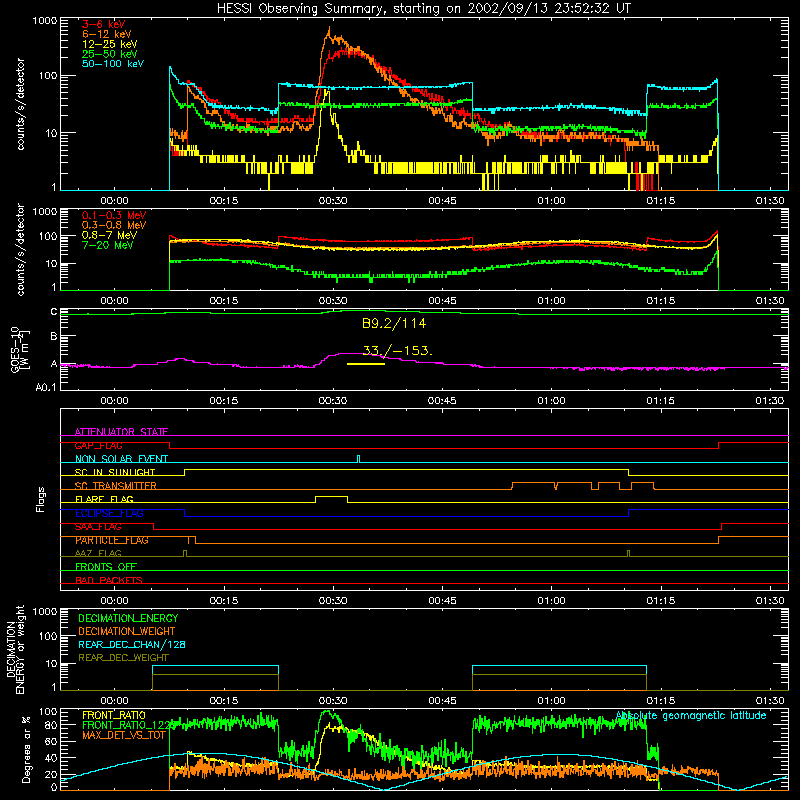Click the GOES-10 axis label
Viewport: 800px width, 800px height.
click(x=20, y=350)
